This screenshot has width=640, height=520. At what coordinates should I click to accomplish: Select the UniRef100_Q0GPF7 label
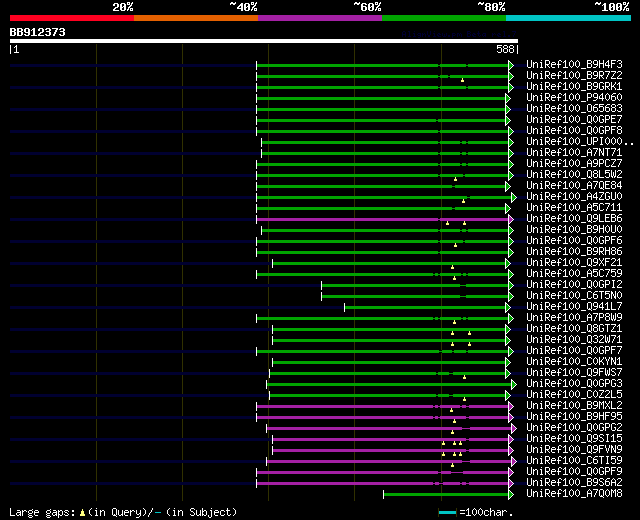coord(574,351)
